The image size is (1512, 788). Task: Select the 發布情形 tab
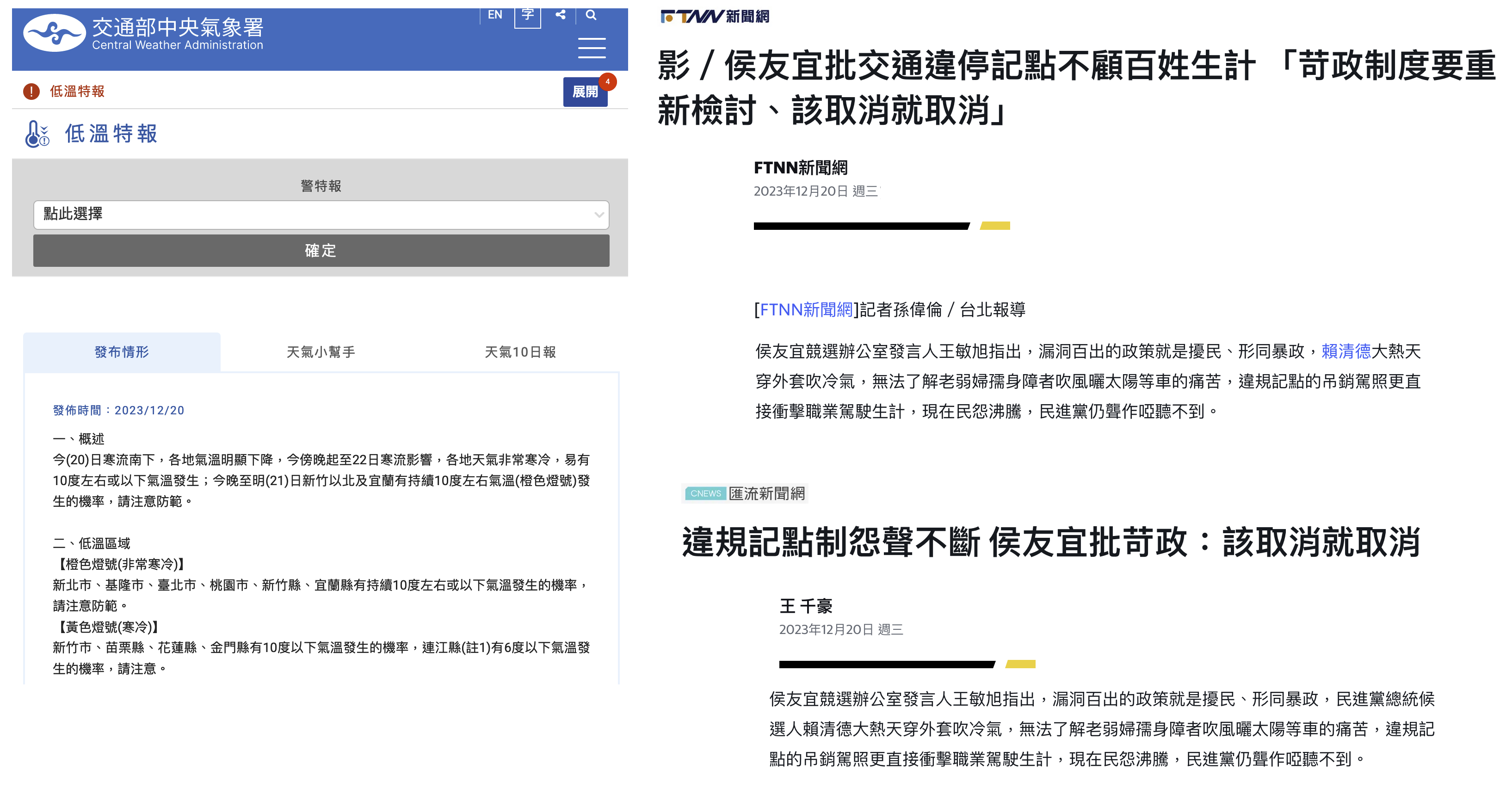point(122,352)
